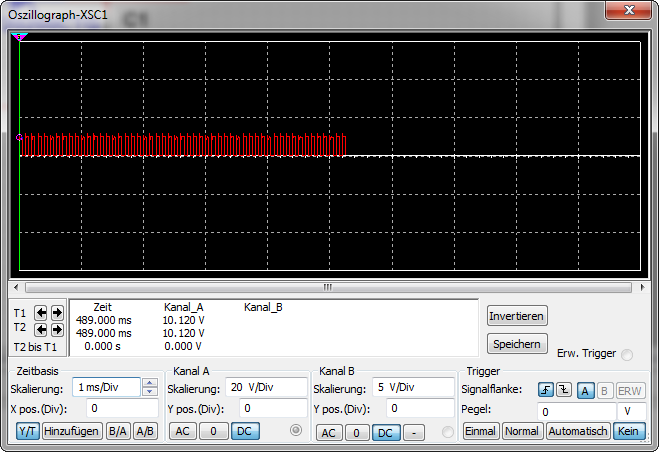Viewport: 659px width, 452px height.
Task: Decrease Zeitbasis scale with down stepper
Action: pyautogui.click(x=150, y=391)
